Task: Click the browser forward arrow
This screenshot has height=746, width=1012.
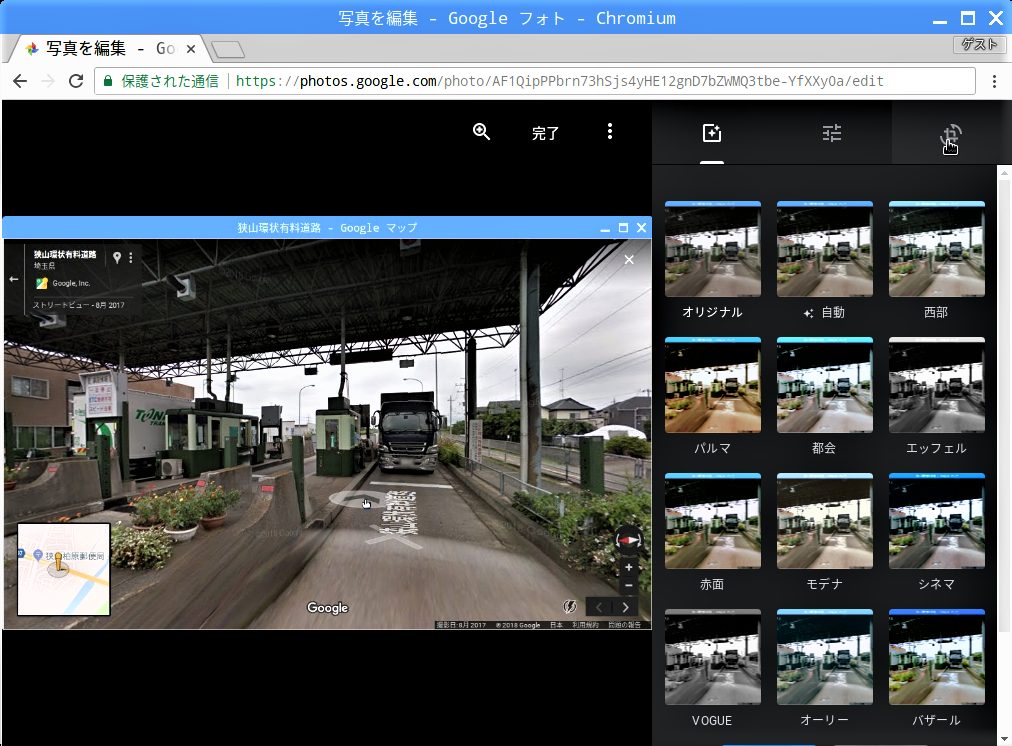Action: 48,81
